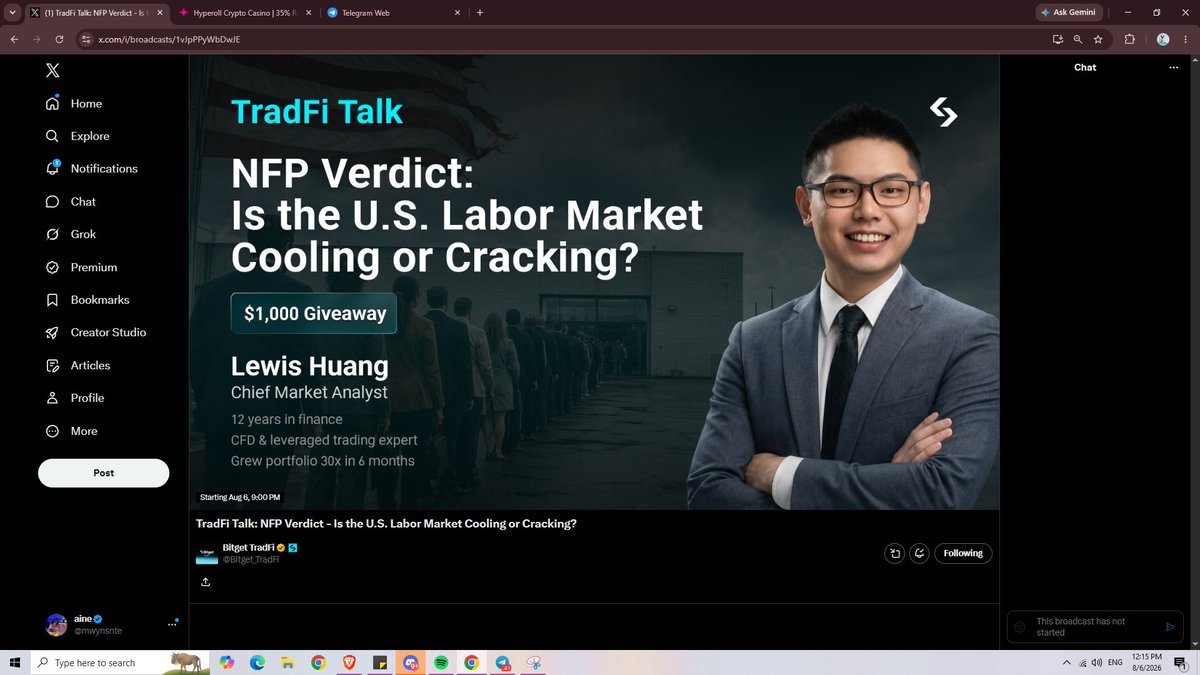Bookmark page with the star icon
Viewport: 1200px width, 675px height.
click(x=1098, y=39)
